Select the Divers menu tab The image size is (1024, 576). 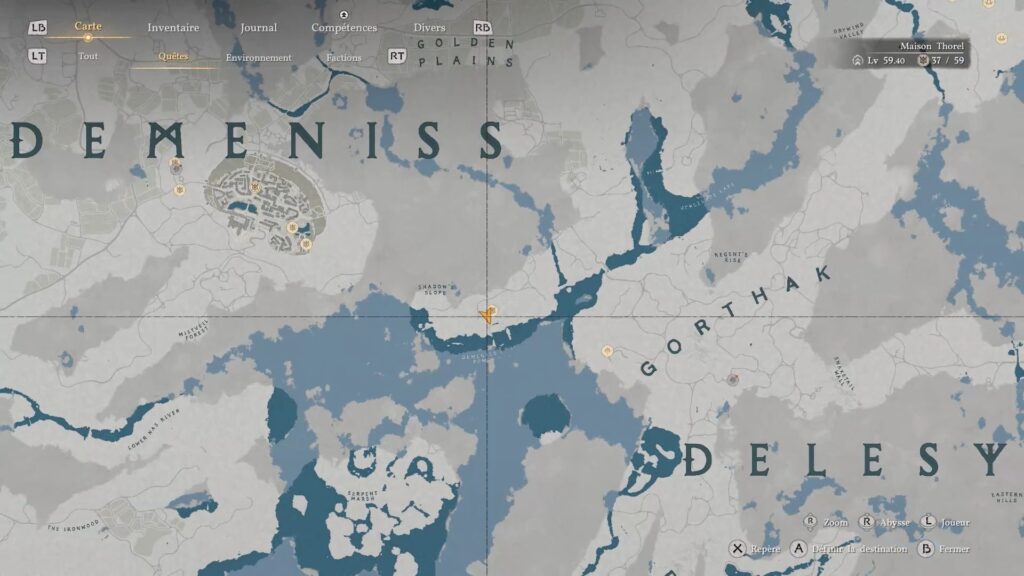pyautogui.click(x=429, y=28)
